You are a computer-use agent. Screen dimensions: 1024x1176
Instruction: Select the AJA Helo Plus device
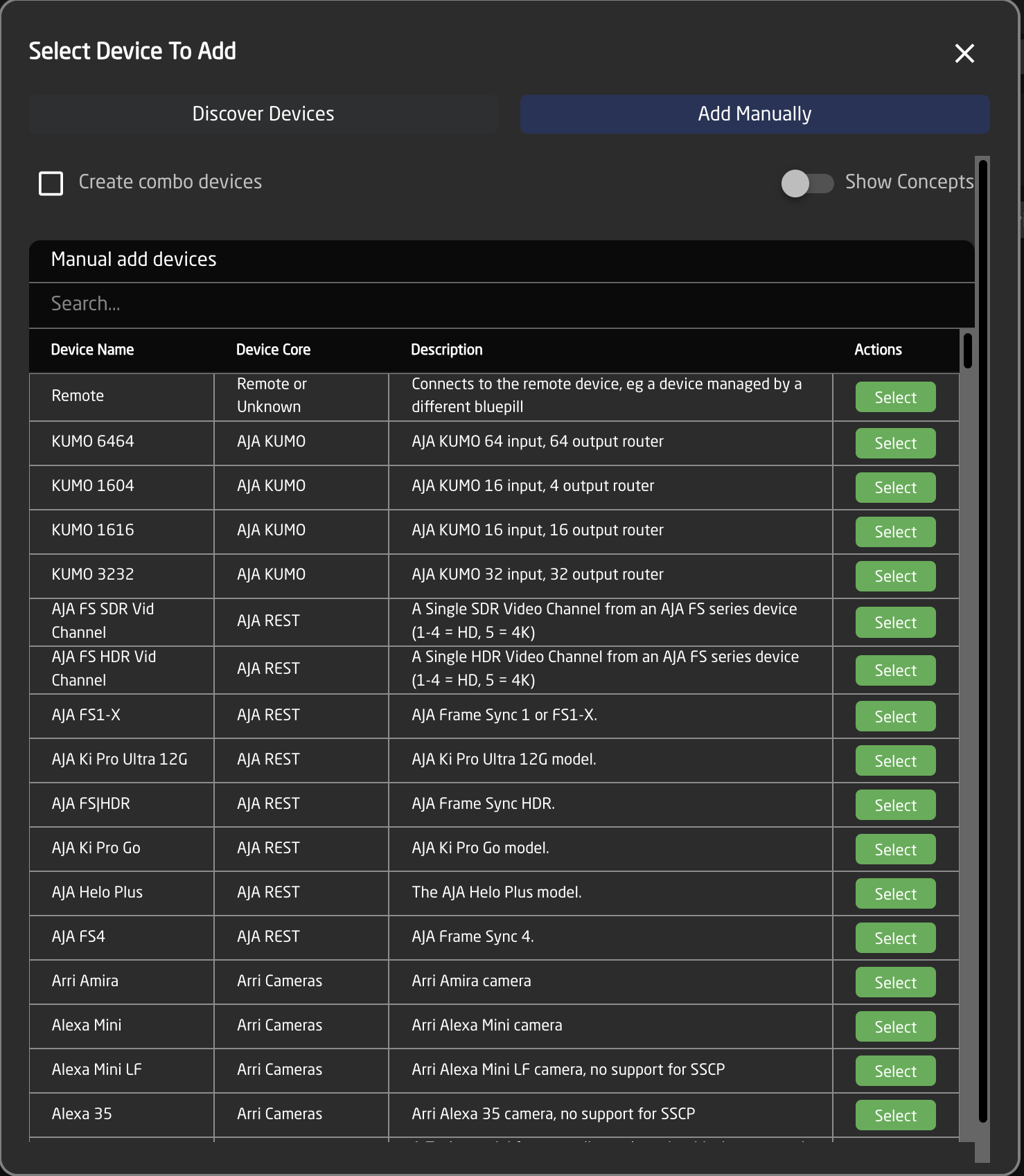pos(895,894)
